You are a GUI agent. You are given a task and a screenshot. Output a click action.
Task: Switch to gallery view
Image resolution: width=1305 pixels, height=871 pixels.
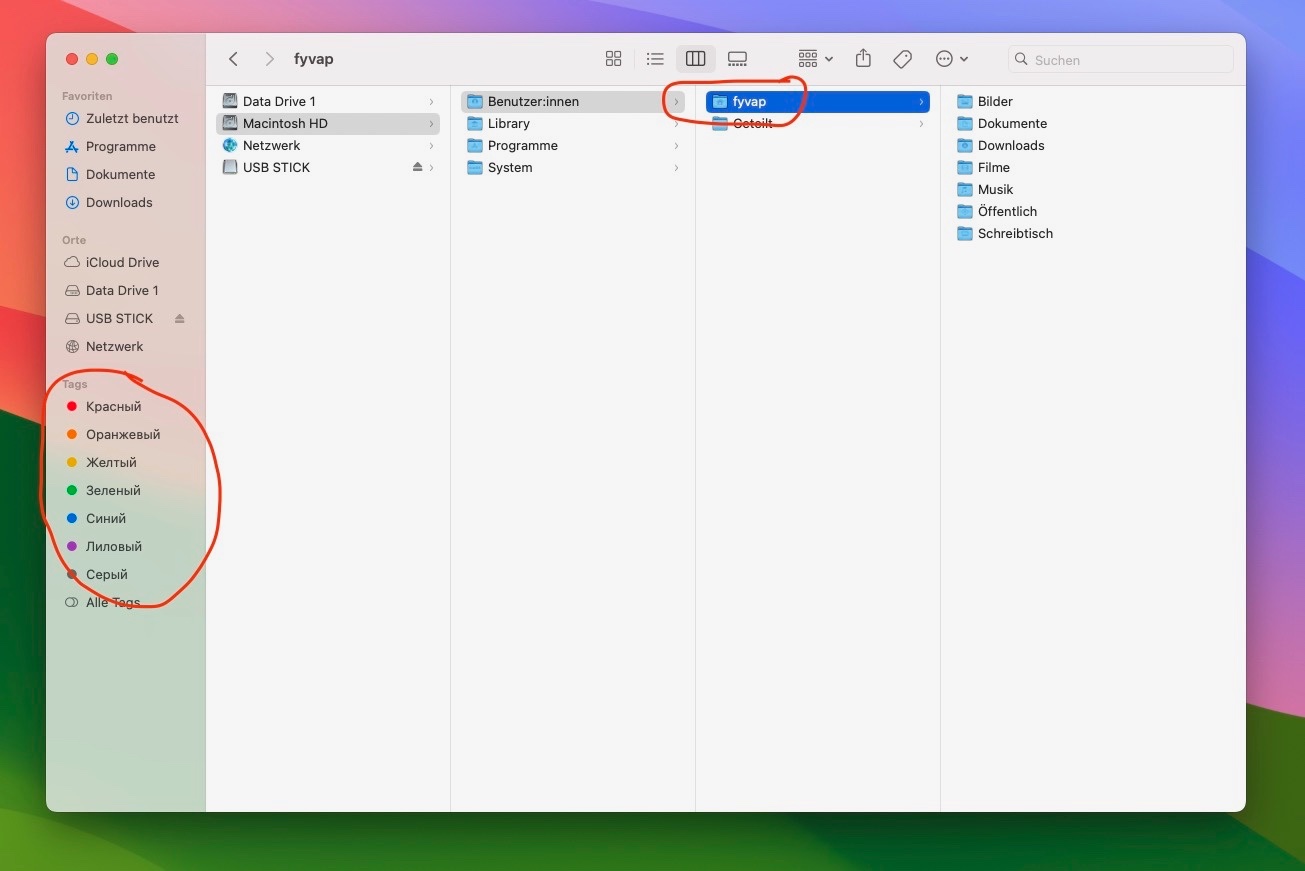[x=737, y=59]
